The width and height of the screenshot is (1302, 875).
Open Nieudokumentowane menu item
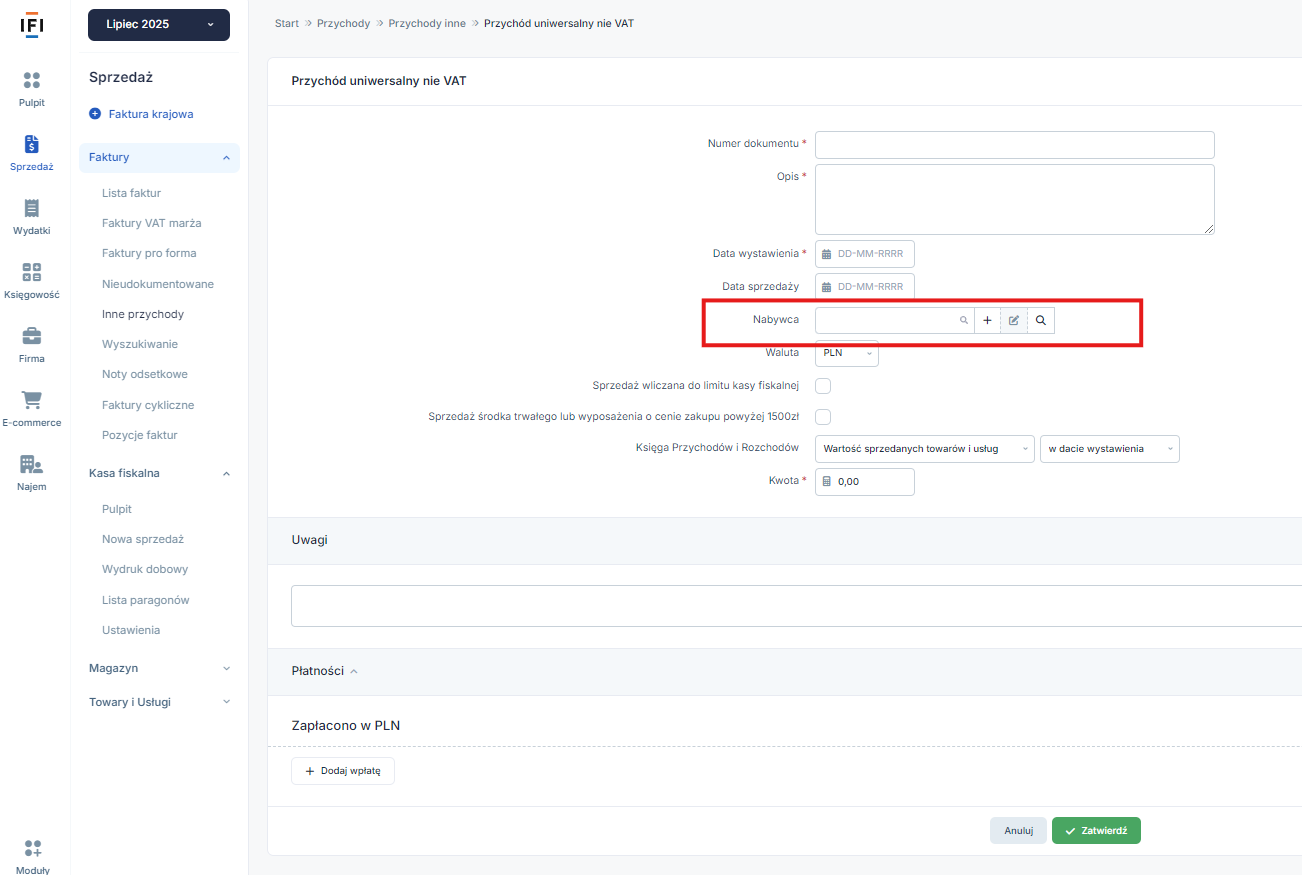158,284
